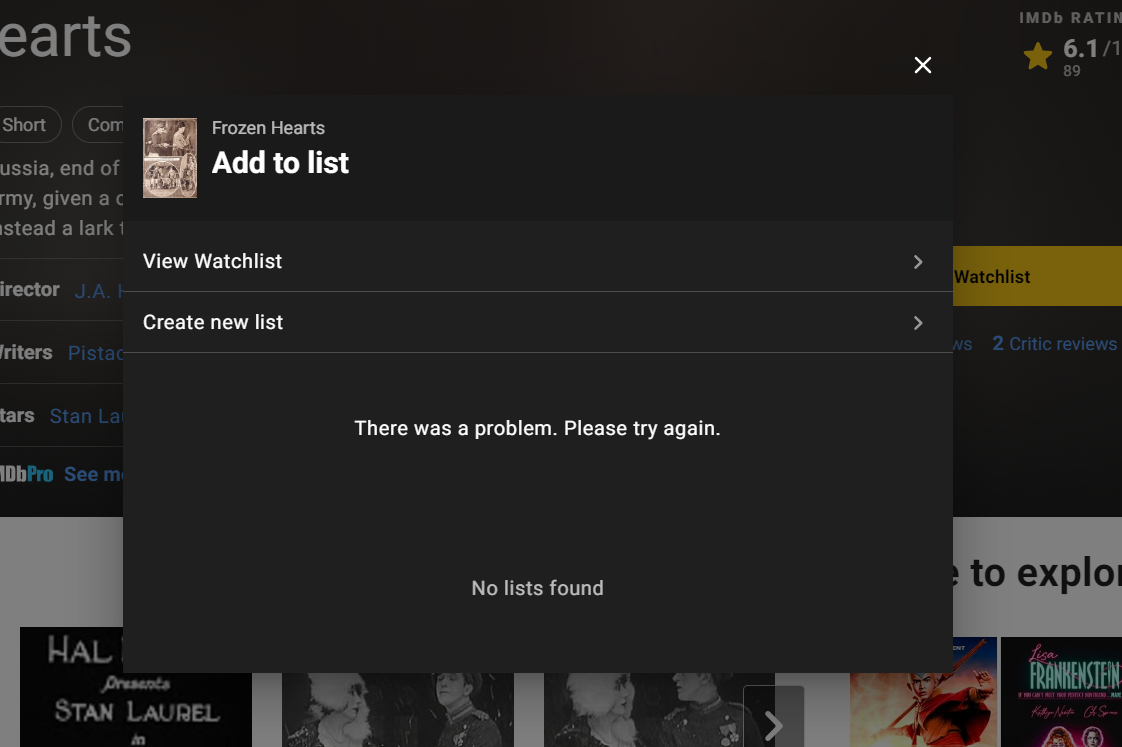Image resolution: width=1122 pixels, height=747 pixels.
Task: Click the yellow IMDb rating star
Action: 1038,56
